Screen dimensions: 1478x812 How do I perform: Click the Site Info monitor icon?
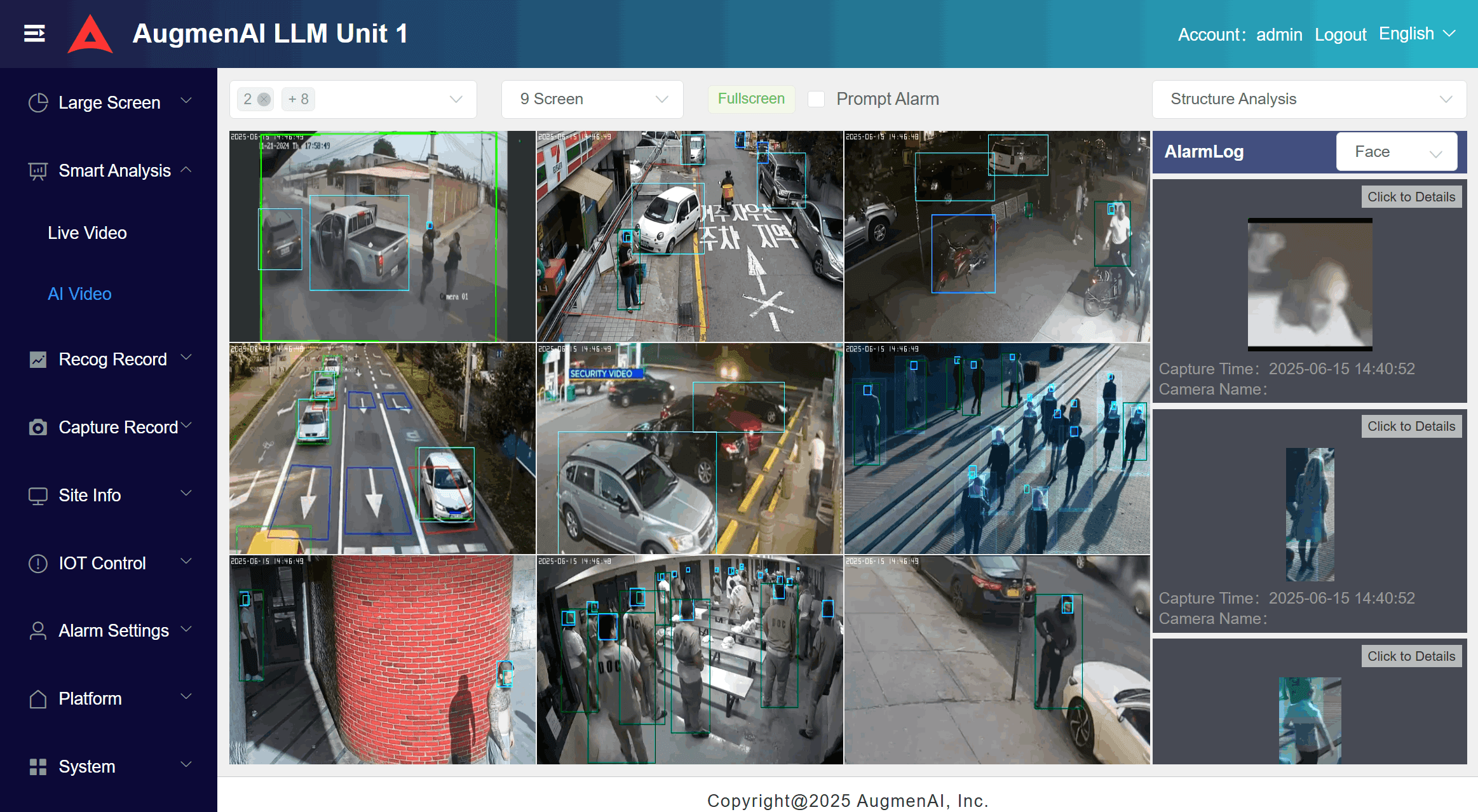(38, 496)
